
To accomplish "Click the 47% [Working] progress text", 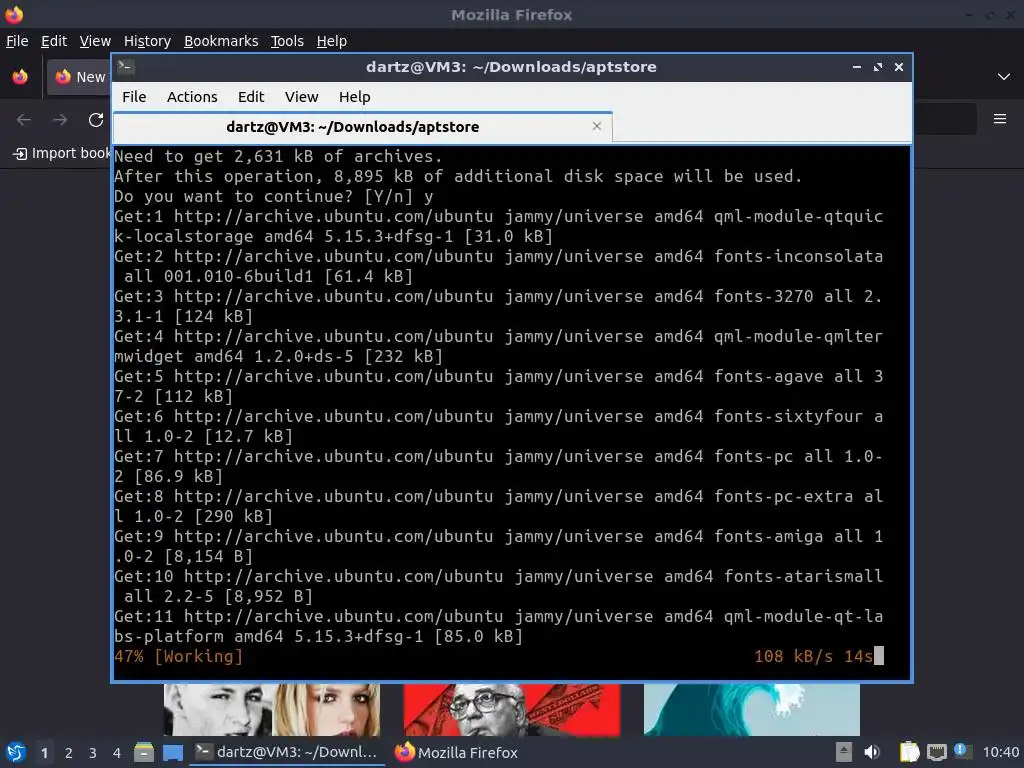I will tap(178, 656).
